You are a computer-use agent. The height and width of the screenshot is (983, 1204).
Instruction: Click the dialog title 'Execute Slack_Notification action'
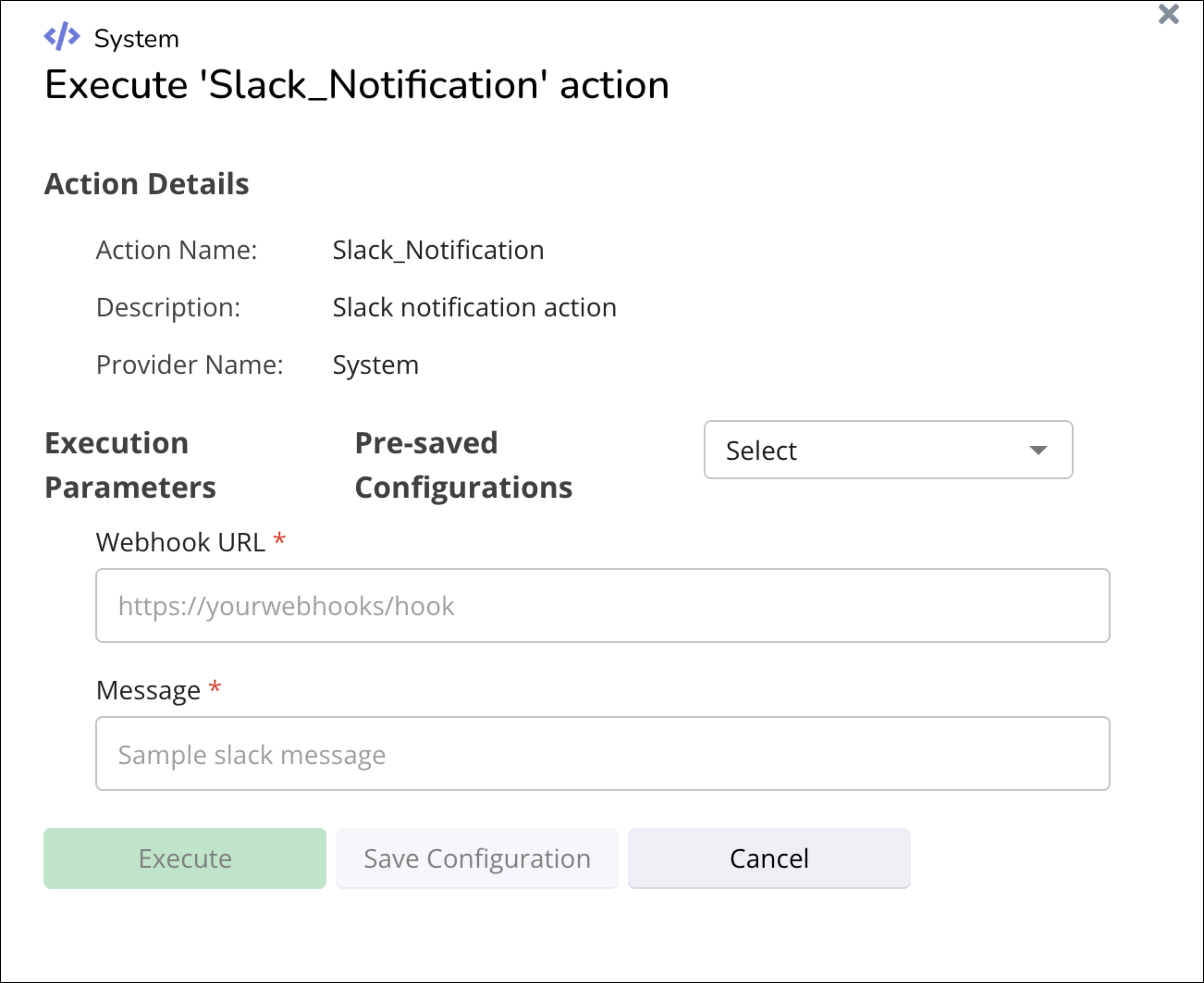click(357, 86)
